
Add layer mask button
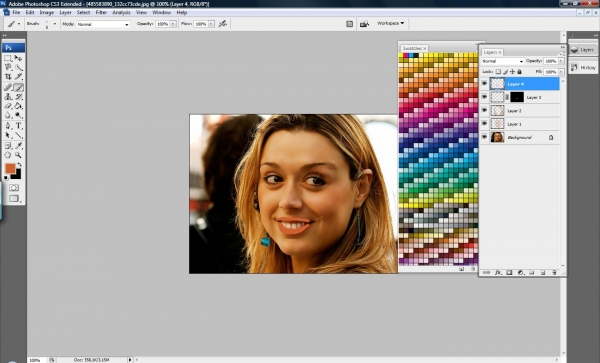click(509, 272)
